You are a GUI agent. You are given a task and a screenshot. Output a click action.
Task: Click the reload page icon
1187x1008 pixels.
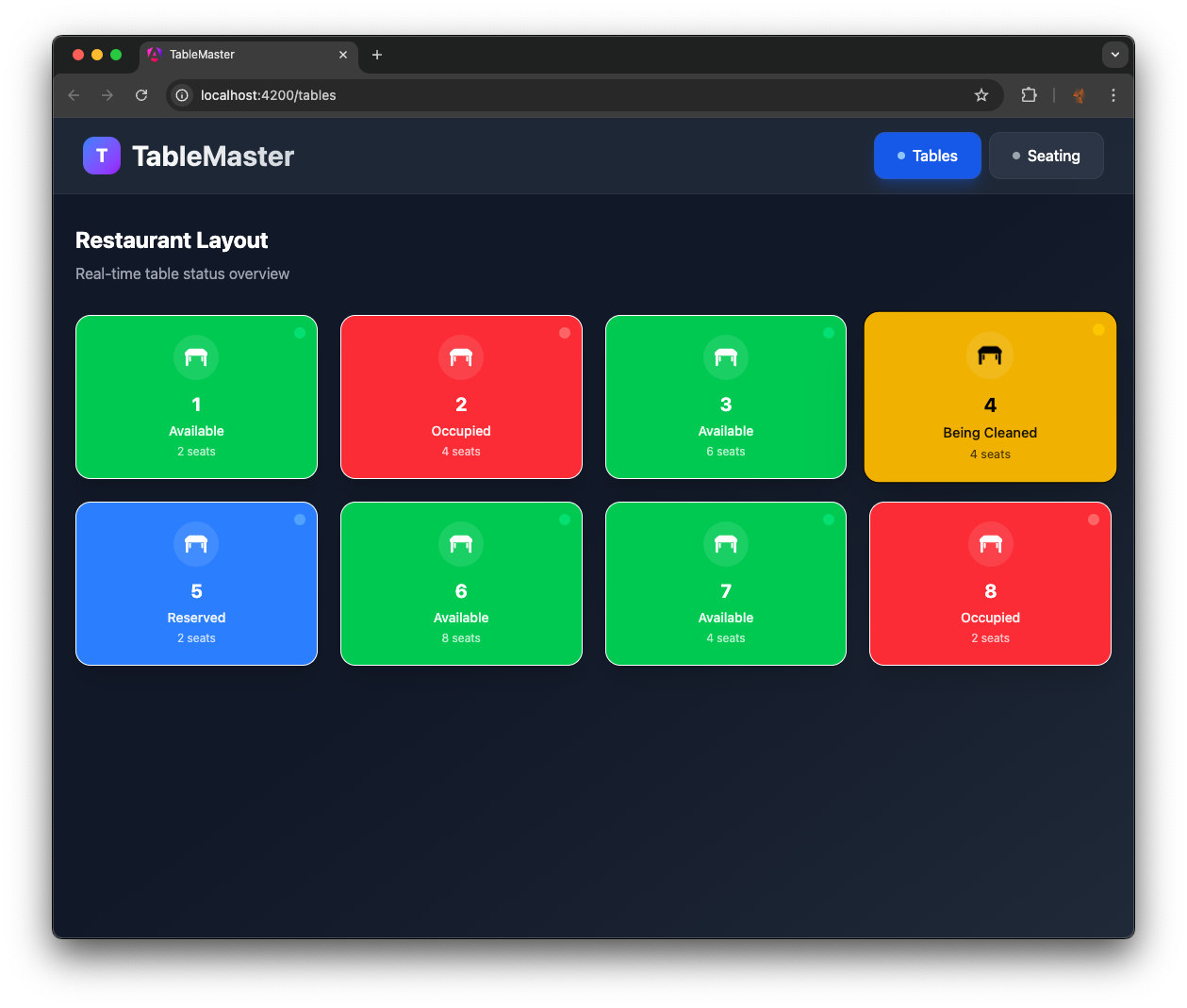(x=141, y=95)
